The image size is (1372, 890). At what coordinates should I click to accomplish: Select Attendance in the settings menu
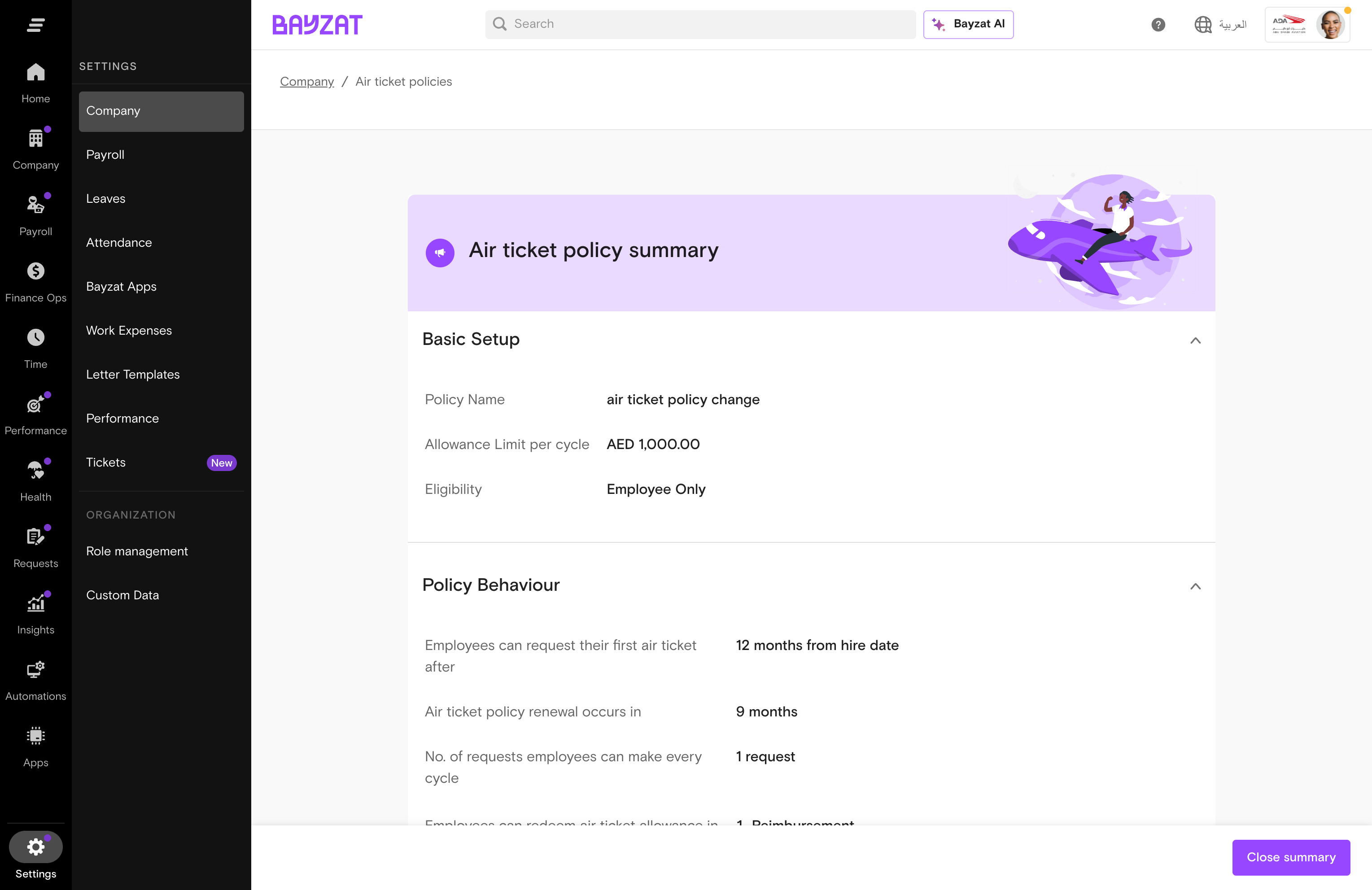click(162, 243)
